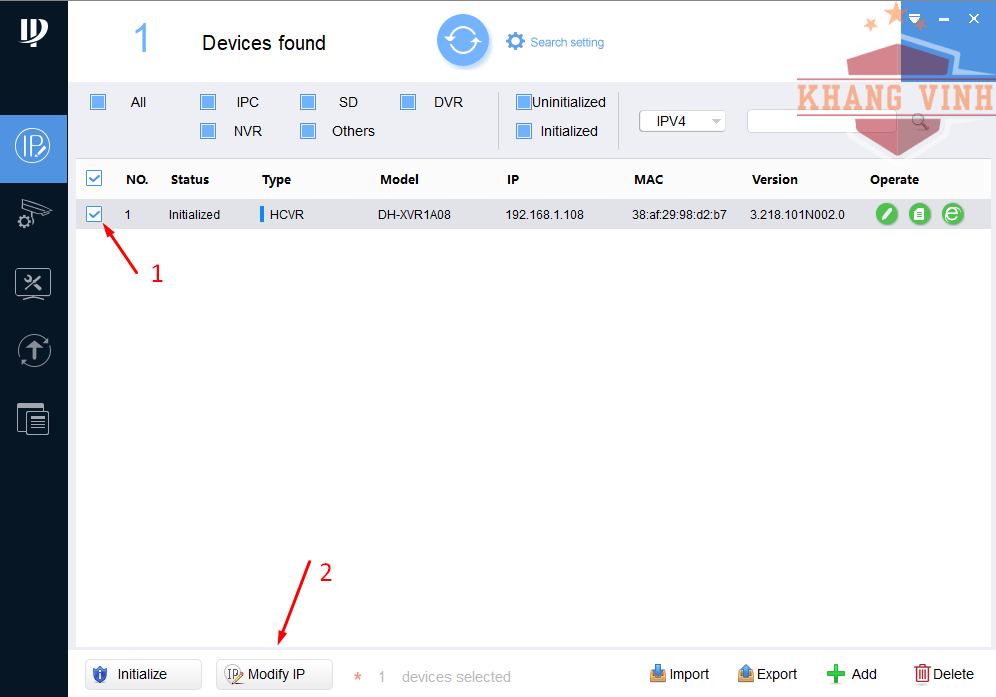Toggle the SD filter checkbox
The height and width of the screenshot is (697, 996).
[308, 102]
